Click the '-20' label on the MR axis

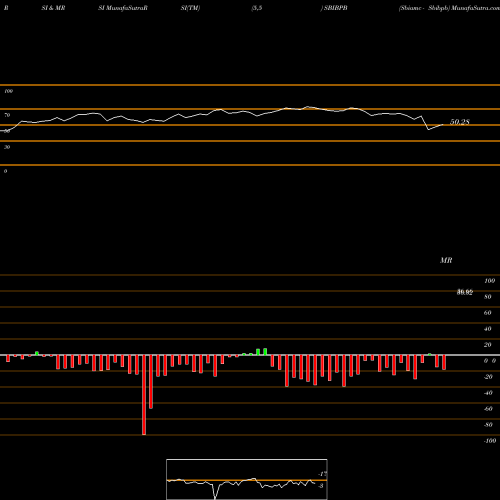(488, 377)
